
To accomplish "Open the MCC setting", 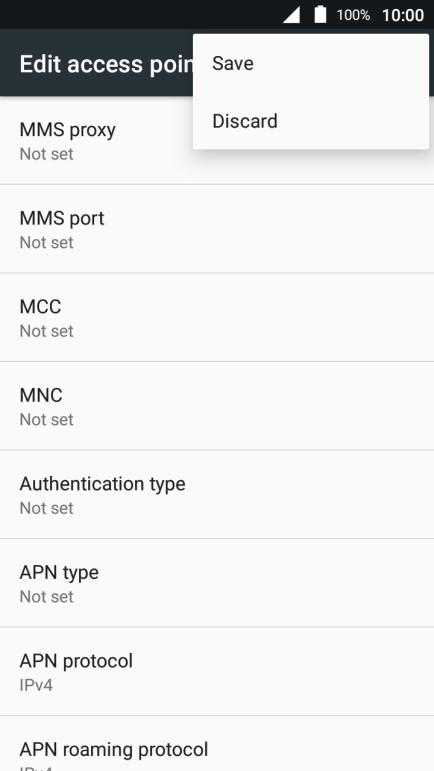I will pos(217,318).
